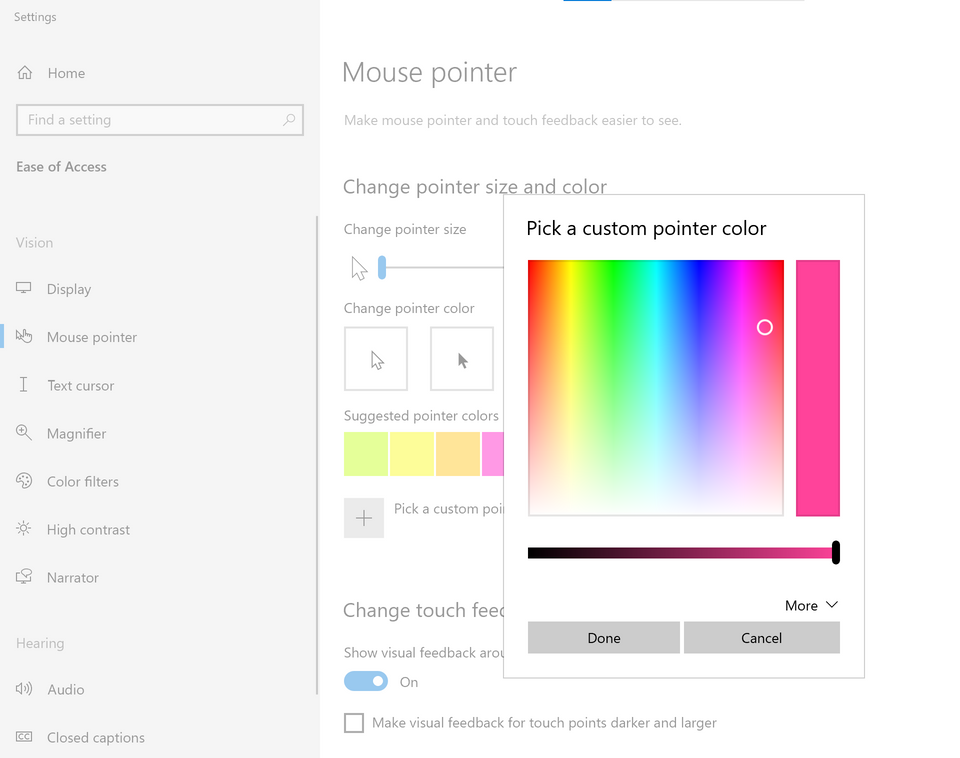Click Done in color picker dialog
The height and width of the screenshot is (758, 960).
coord(604,638)
